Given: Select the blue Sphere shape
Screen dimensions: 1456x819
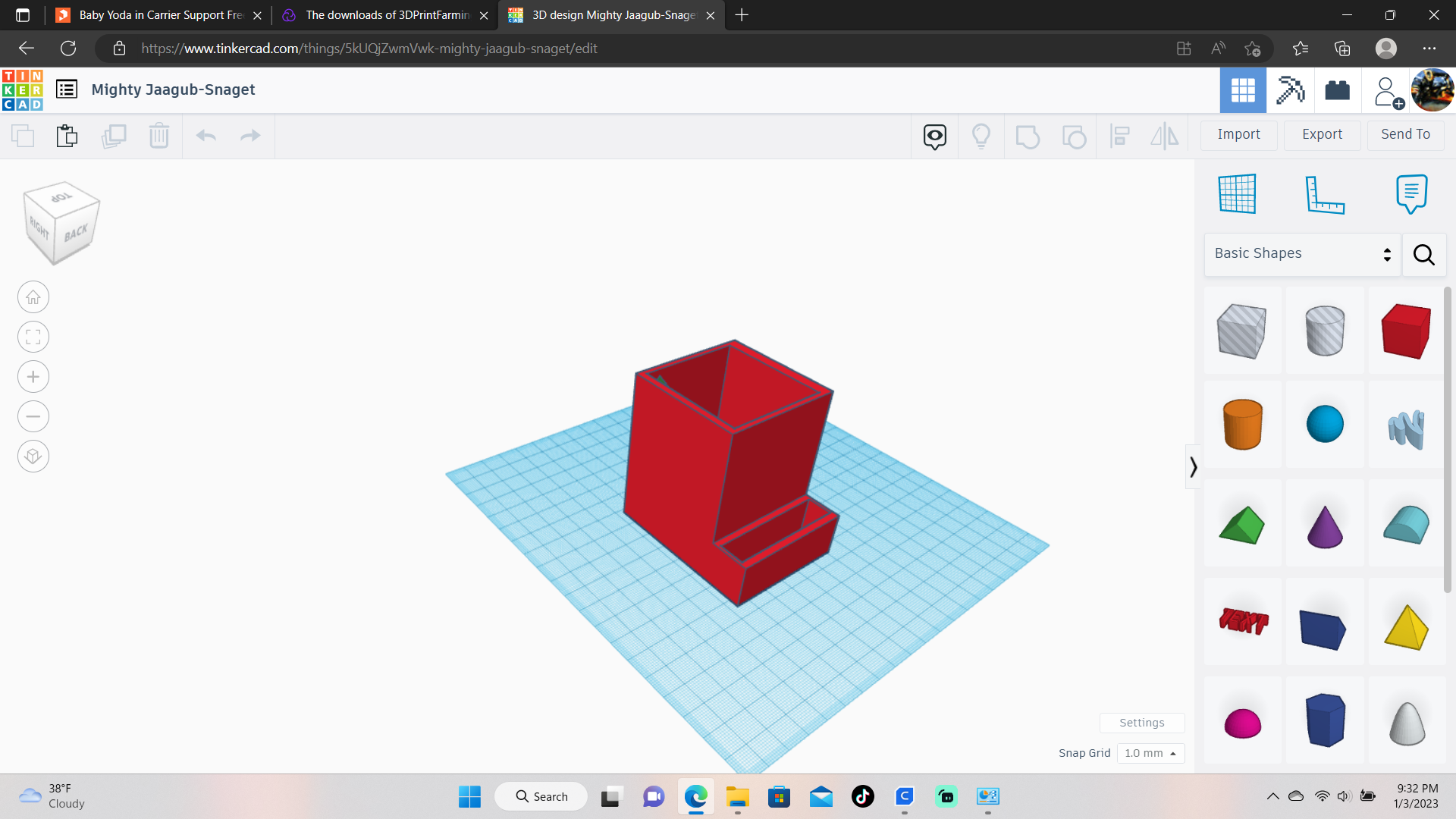Looking at the screenshot, I should tap(1325, 424).
